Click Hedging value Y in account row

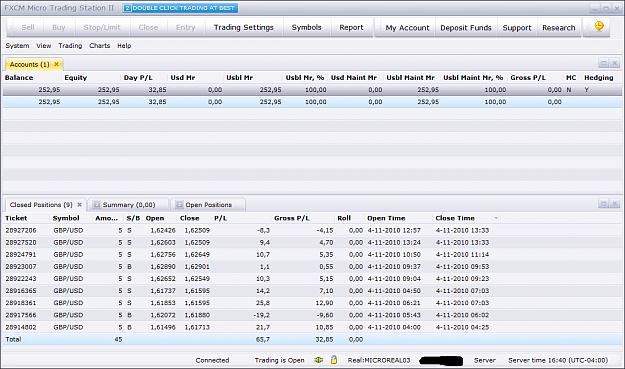point(586,90)
